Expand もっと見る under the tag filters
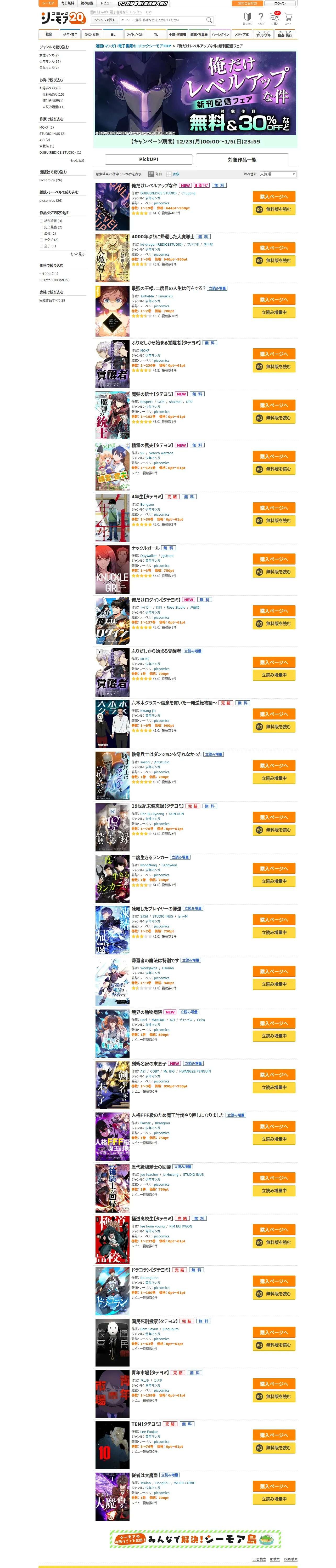 [x=77, y=254]
